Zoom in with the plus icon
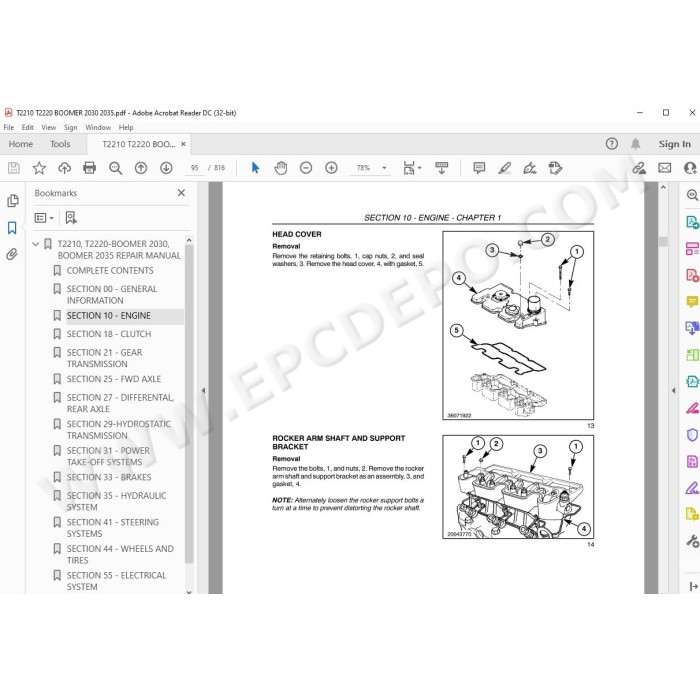The width and height of the screenshot is (700, 700). pos(331,168)
